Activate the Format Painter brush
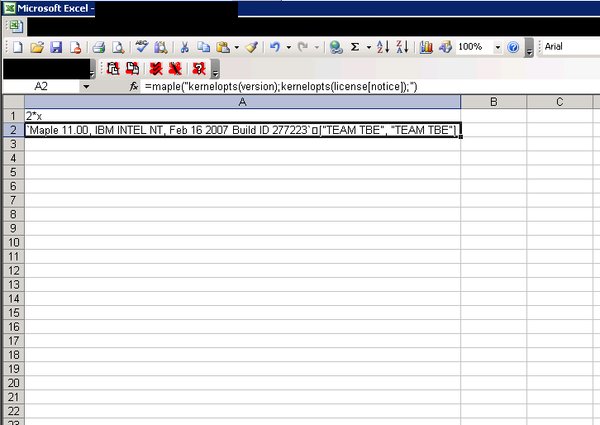Screen dimensions: 600x425 (251, 47)
